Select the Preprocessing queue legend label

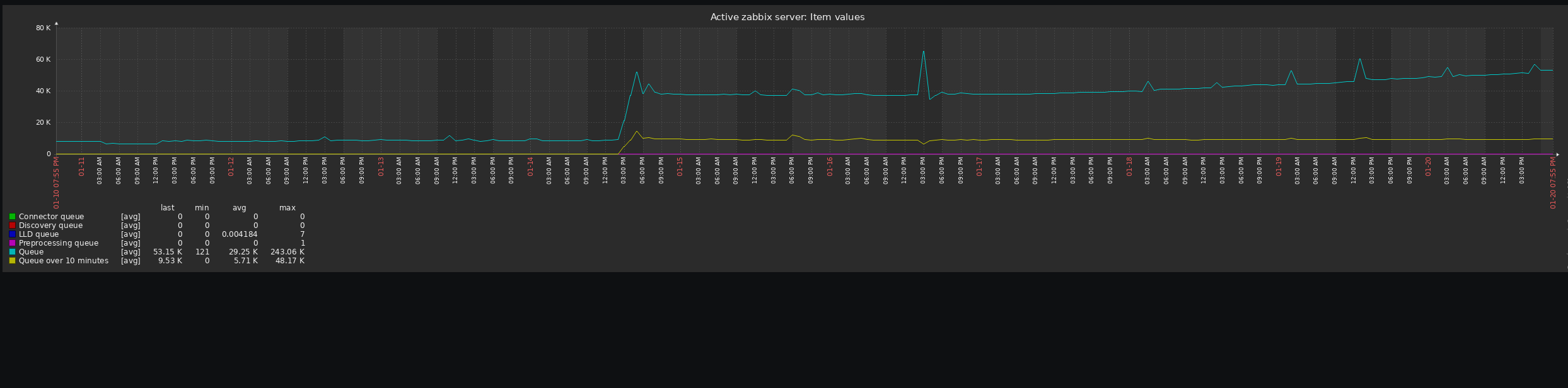coord(59,243)
